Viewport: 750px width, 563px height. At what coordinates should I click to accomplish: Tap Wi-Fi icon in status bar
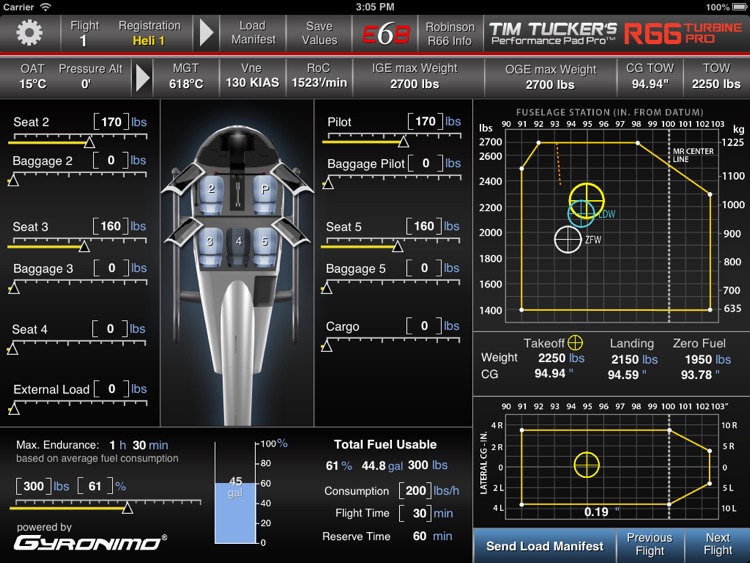coord(45,7)
